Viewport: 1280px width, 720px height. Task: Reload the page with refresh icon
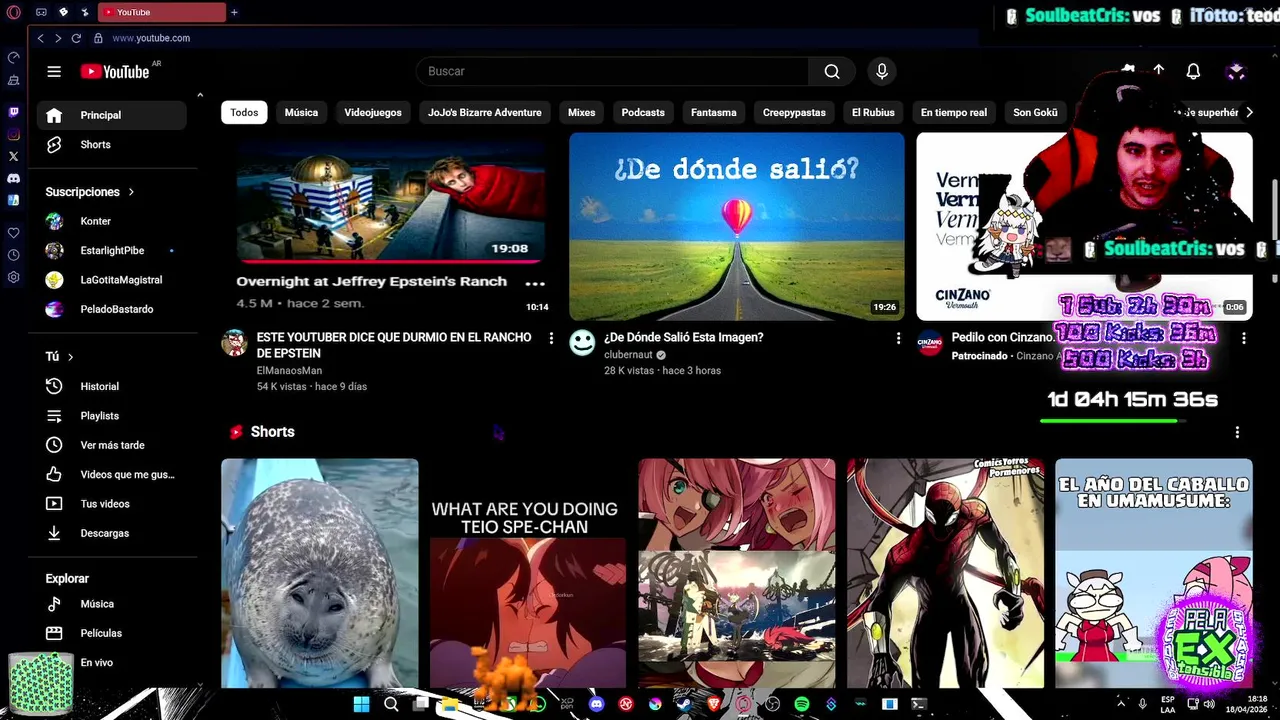point(76,38)
